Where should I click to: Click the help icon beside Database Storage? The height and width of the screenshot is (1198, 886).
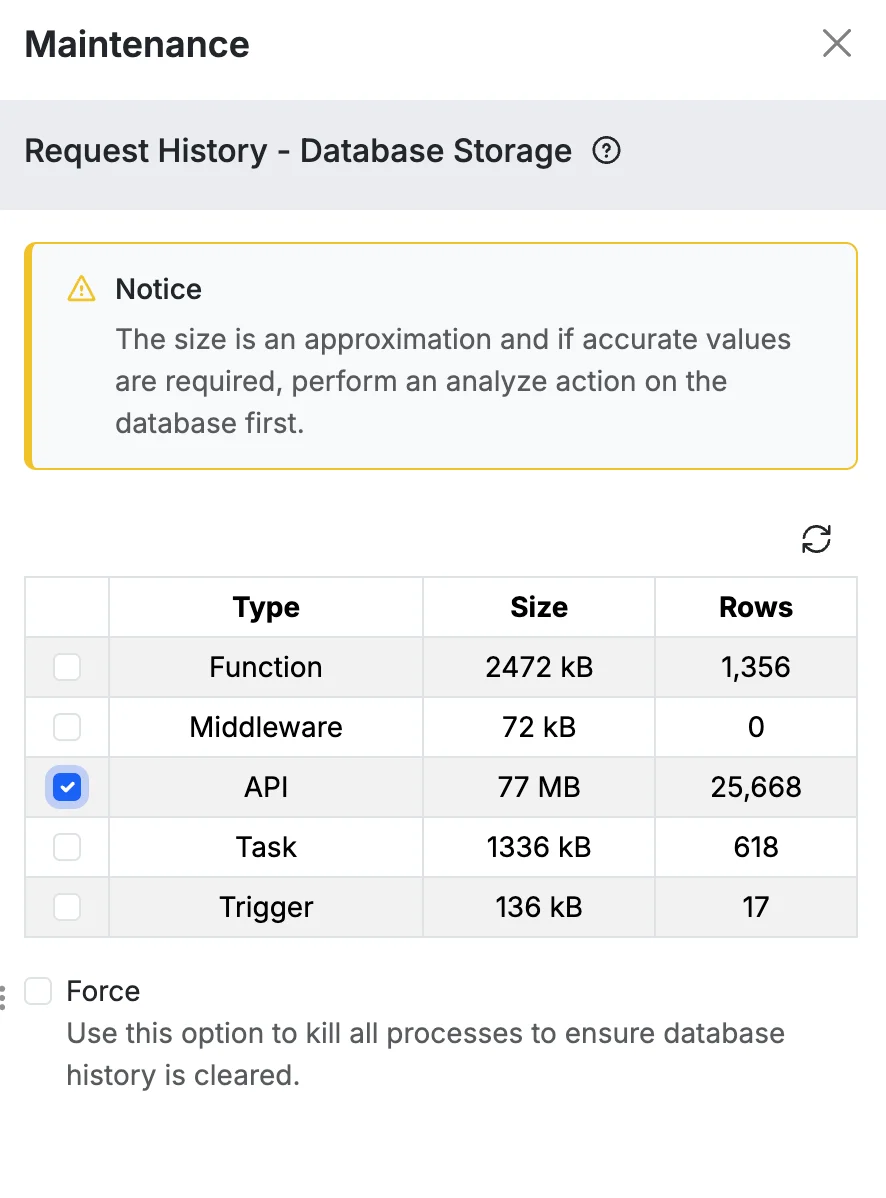tap(606, 151)
